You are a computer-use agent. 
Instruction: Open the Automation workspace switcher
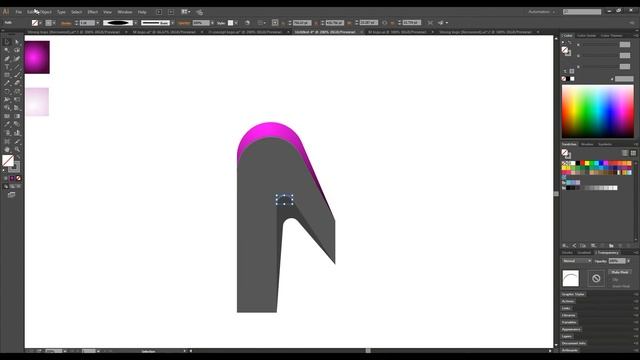pyautogui.click(x=542, y=12)
